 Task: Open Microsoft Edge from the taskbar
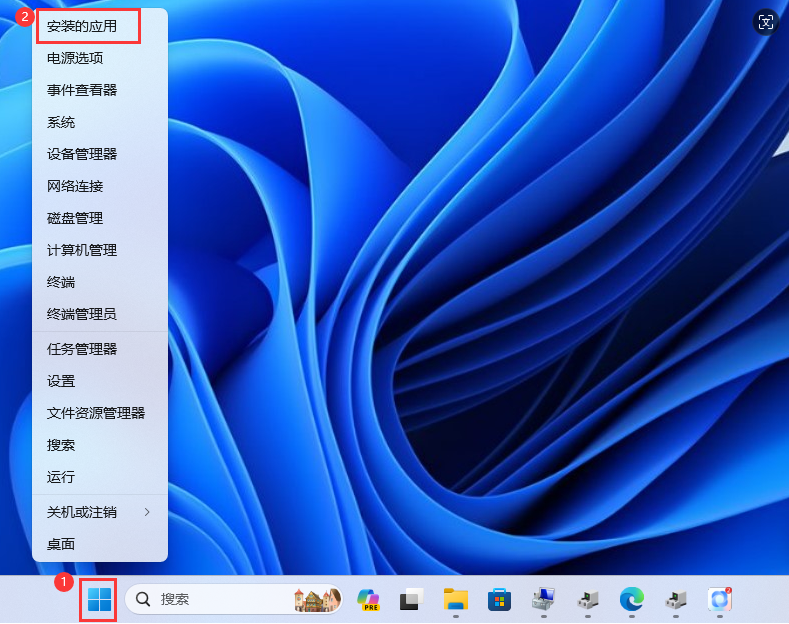[632, 599]
